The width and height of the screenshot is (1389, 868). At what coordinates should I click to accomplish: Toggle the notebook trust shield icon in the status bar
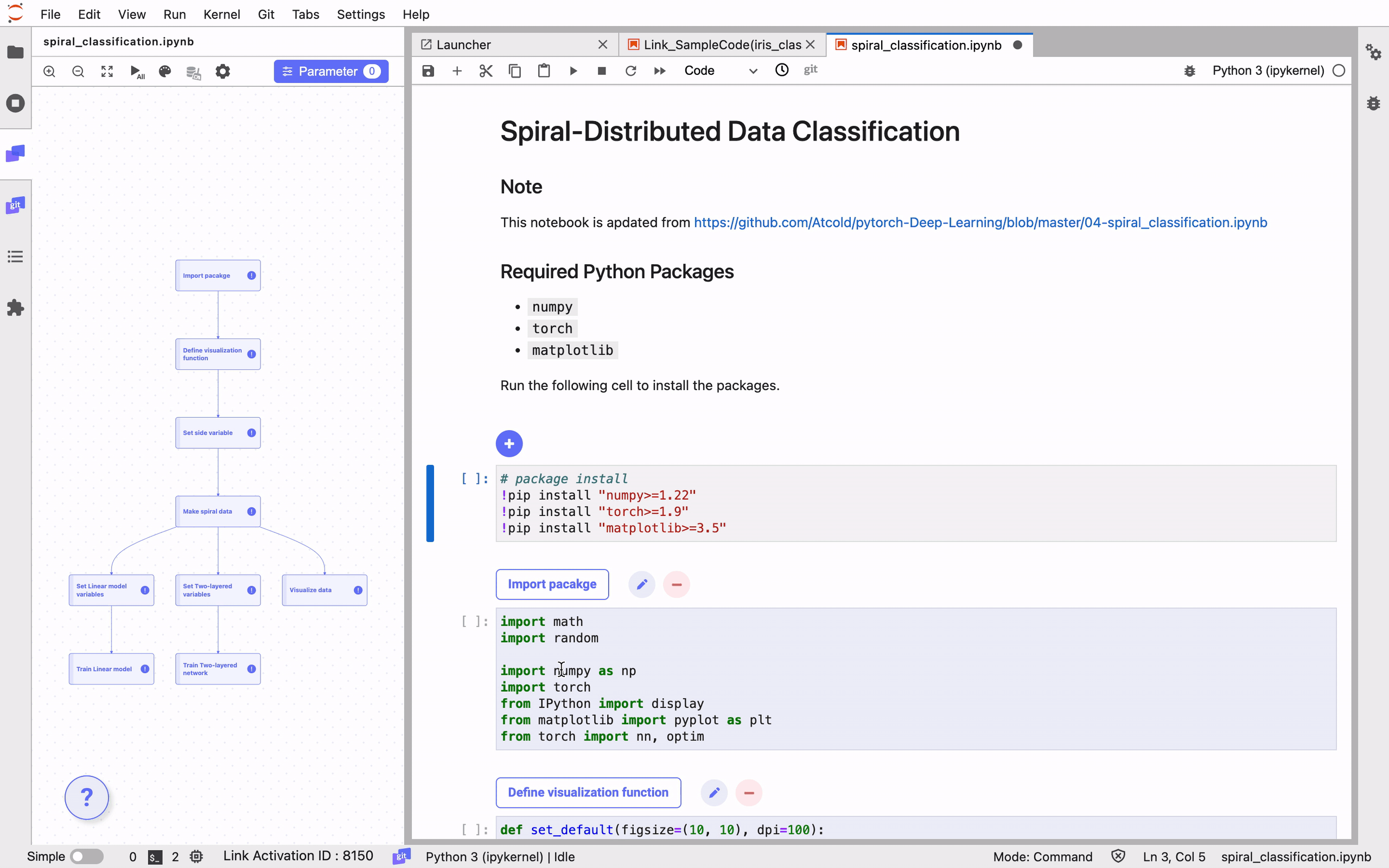point(1118,857)
